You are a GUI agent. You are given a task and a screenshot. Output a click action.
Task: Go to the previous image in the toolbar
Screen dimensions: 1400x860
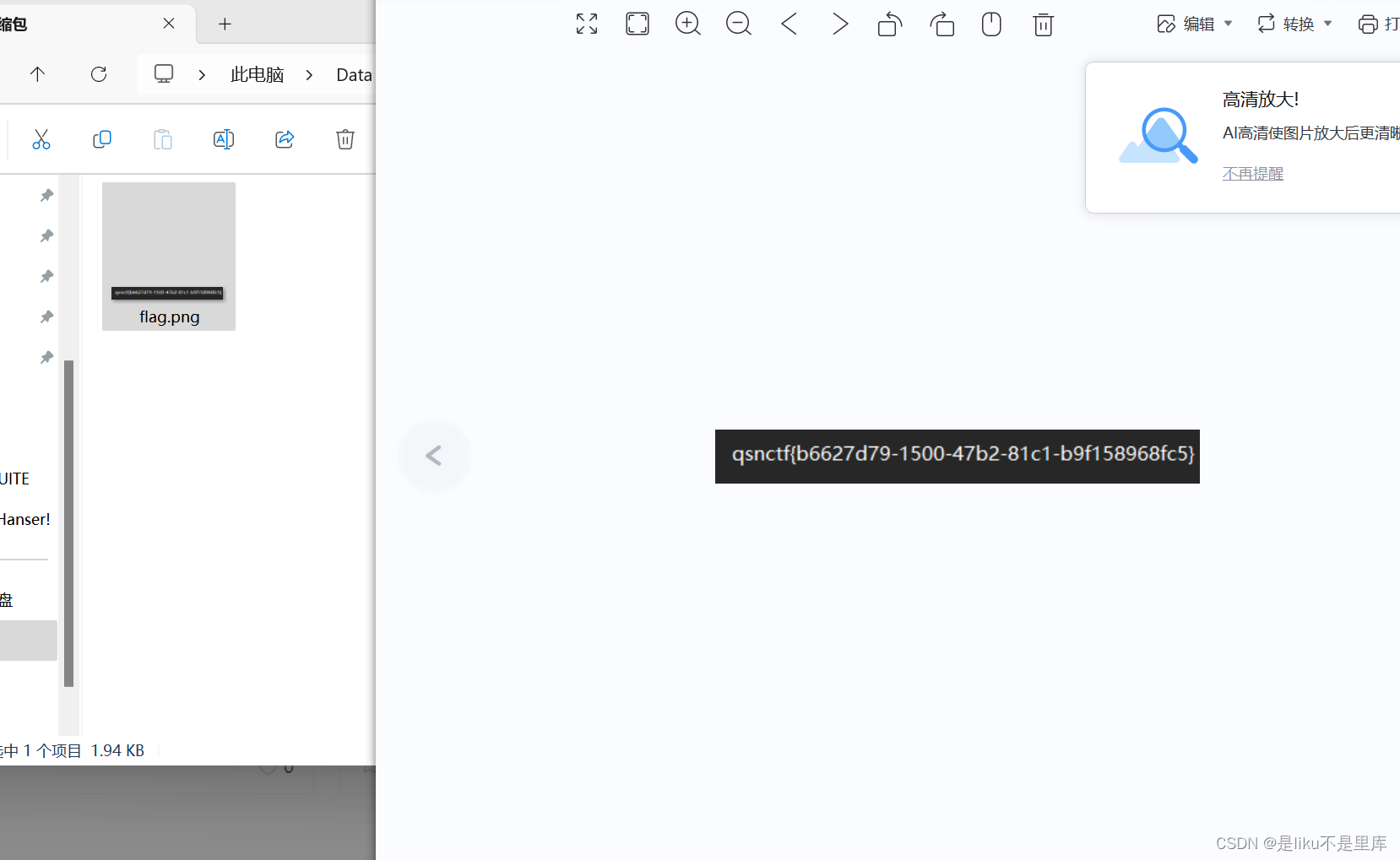[x=790, y=24]
